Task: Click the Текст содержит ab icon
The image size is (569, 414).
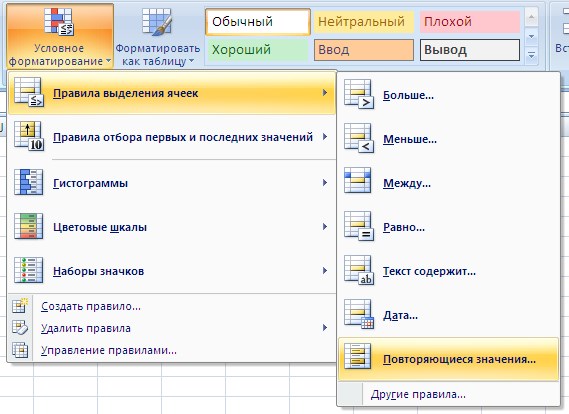Action: tap(359, 270)
